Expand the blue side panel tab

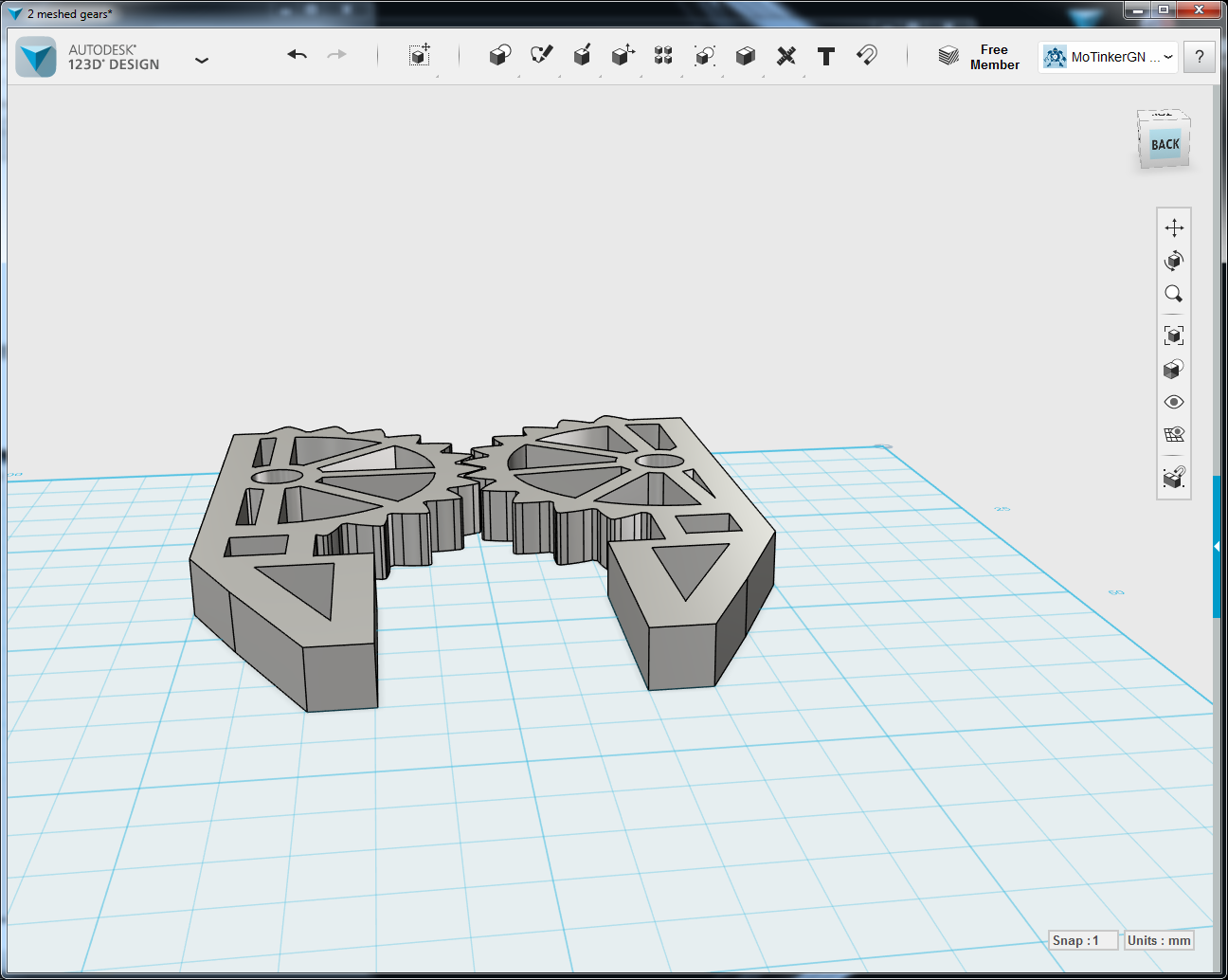point(1217,547)
